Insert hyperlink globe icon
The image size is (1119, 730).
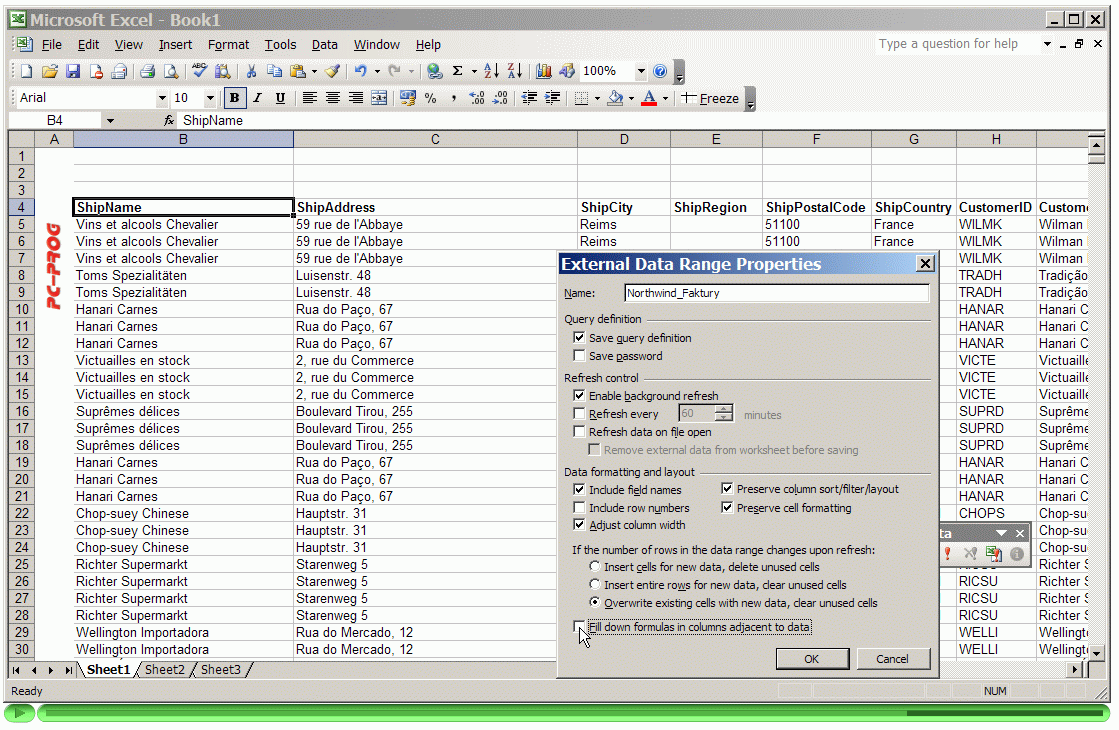click(434, 71)
